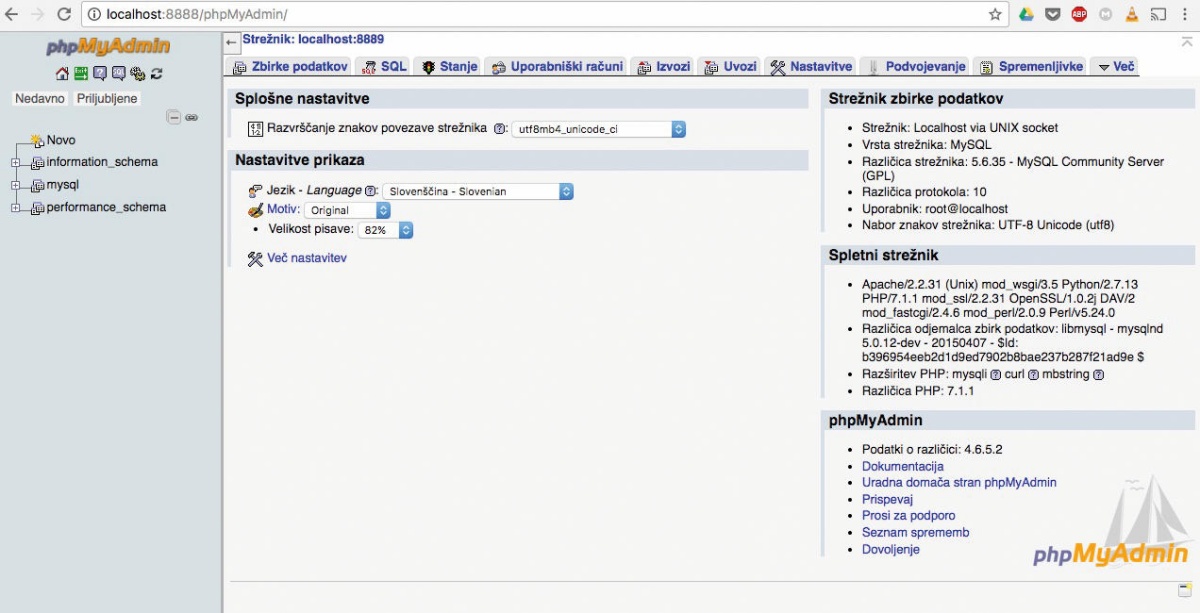Screen dimensions: 1200x613
Task: Click the help icon next to Language label
Action: click(x=370, y=191)
